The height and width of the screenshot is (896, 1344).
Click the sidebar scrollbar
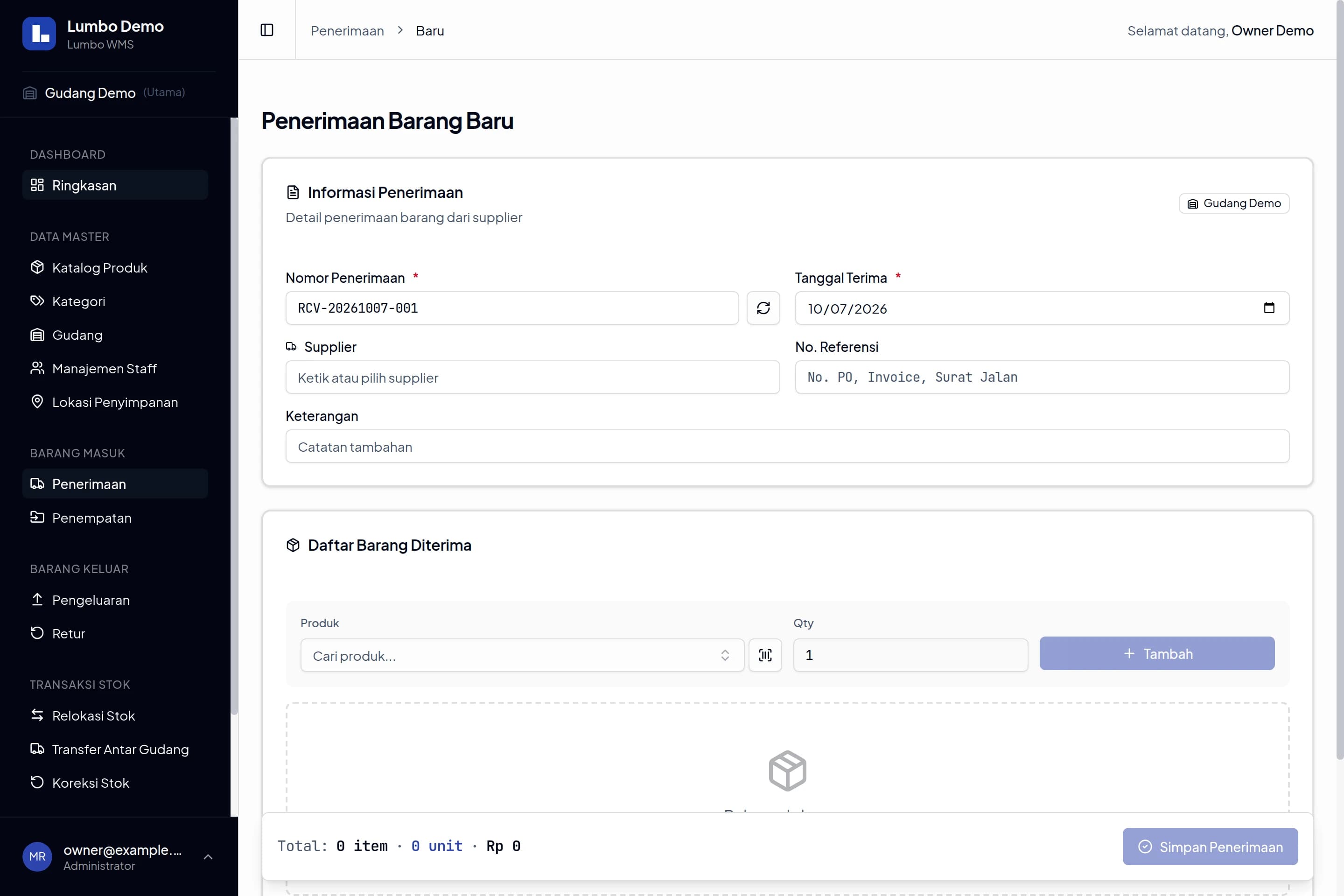click(234, 416)
